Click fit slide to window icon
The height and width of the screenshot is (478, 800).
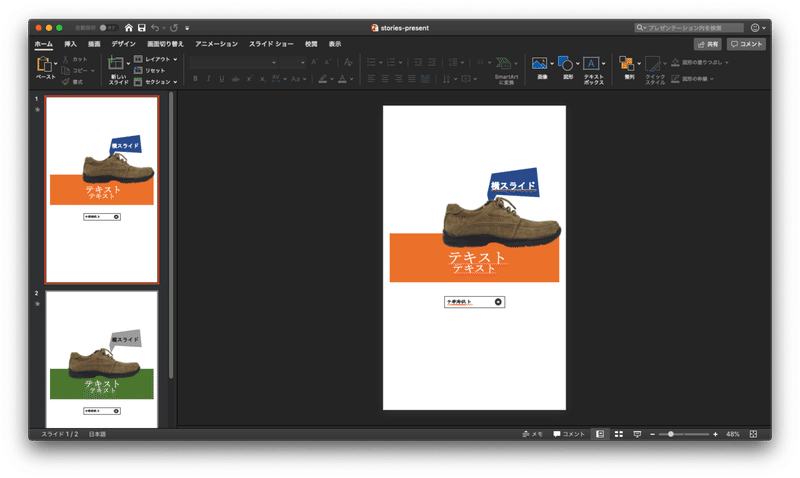coord(753,434)
